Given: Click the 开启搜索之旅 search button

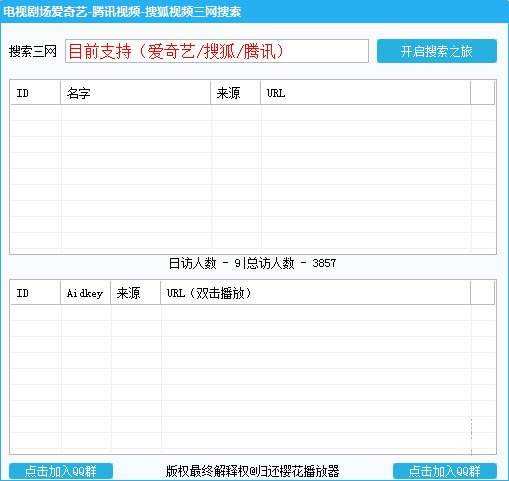Looking at the screenshot, I should point(437,51).
